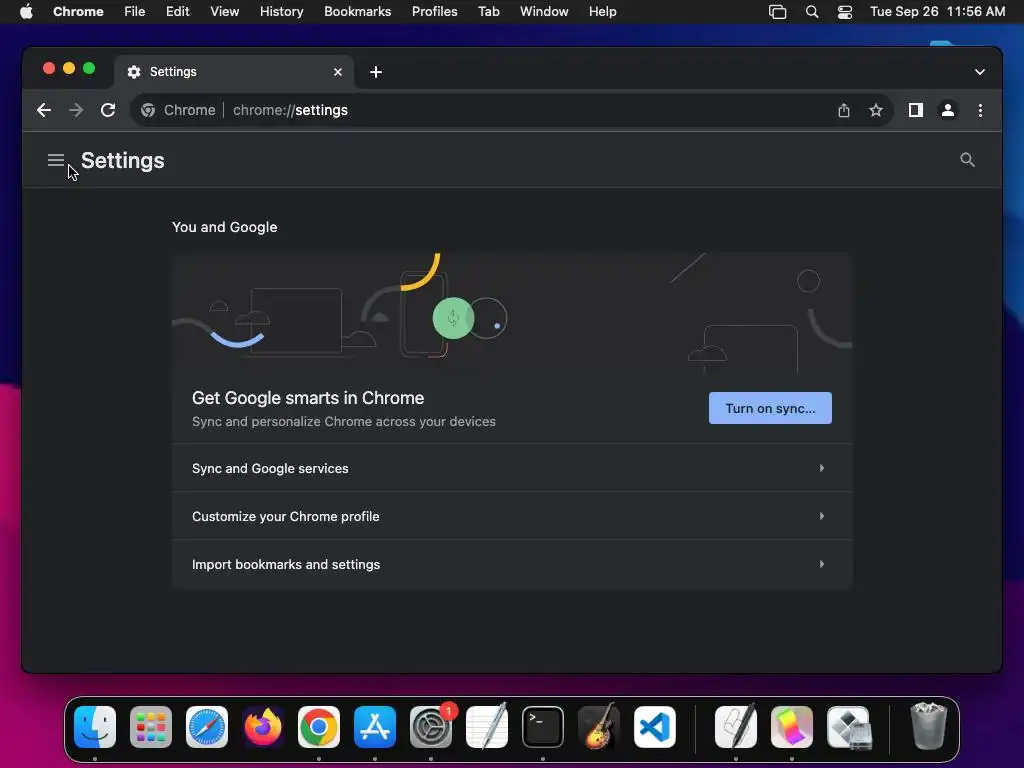
Task: Open TextEdit from the dock
Action: [487, 727]
